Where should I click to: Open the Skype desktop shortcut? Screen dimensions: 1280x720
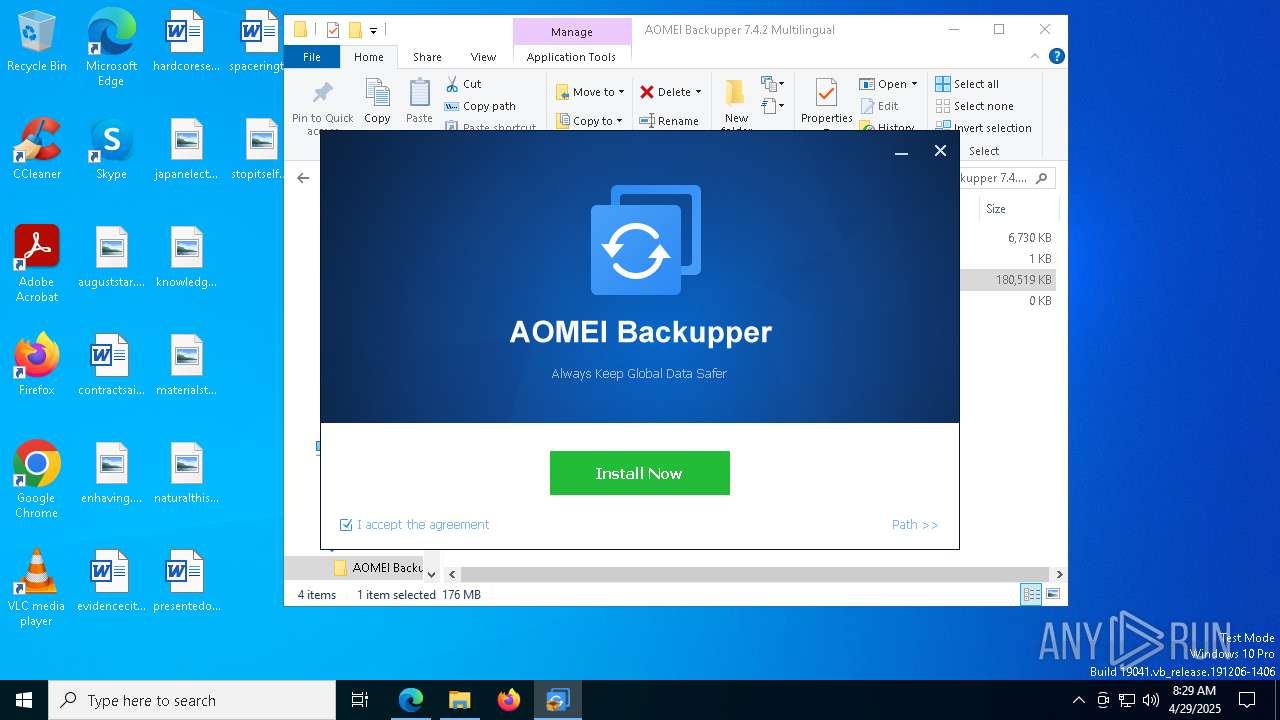111,150
